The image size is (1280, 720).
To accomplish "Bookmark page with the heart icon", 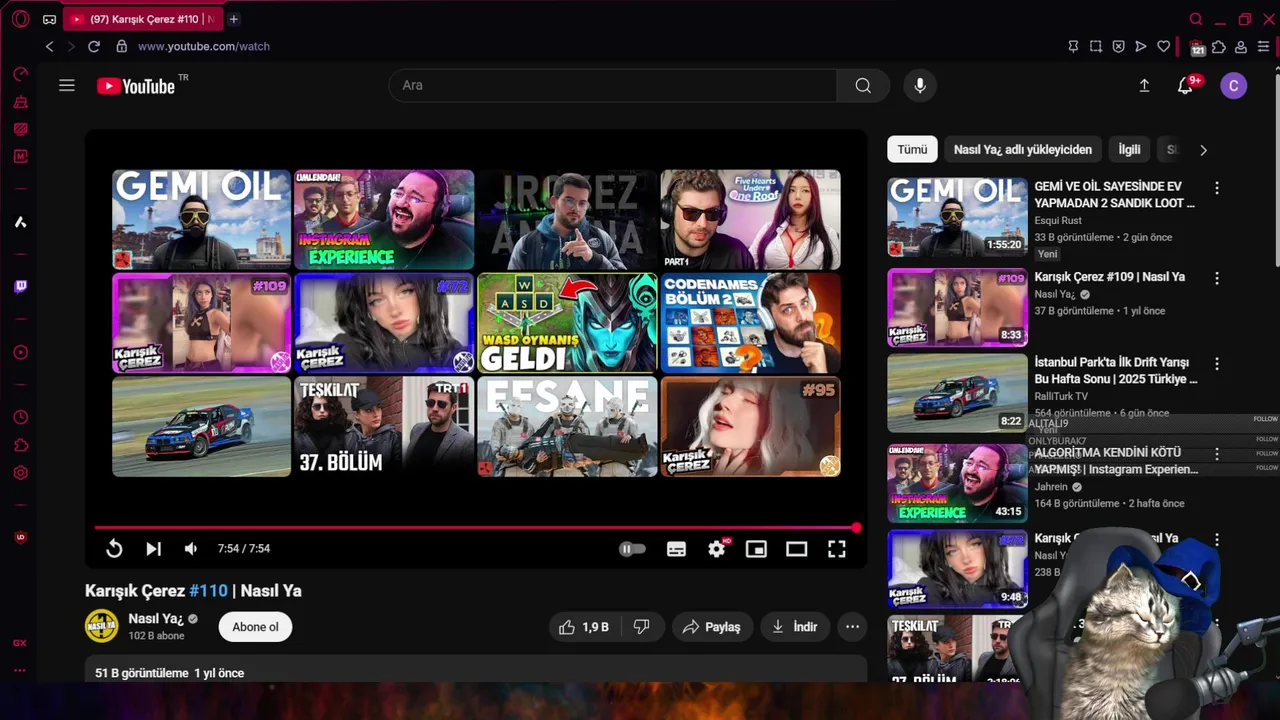I will click(x=1163, y=46).
